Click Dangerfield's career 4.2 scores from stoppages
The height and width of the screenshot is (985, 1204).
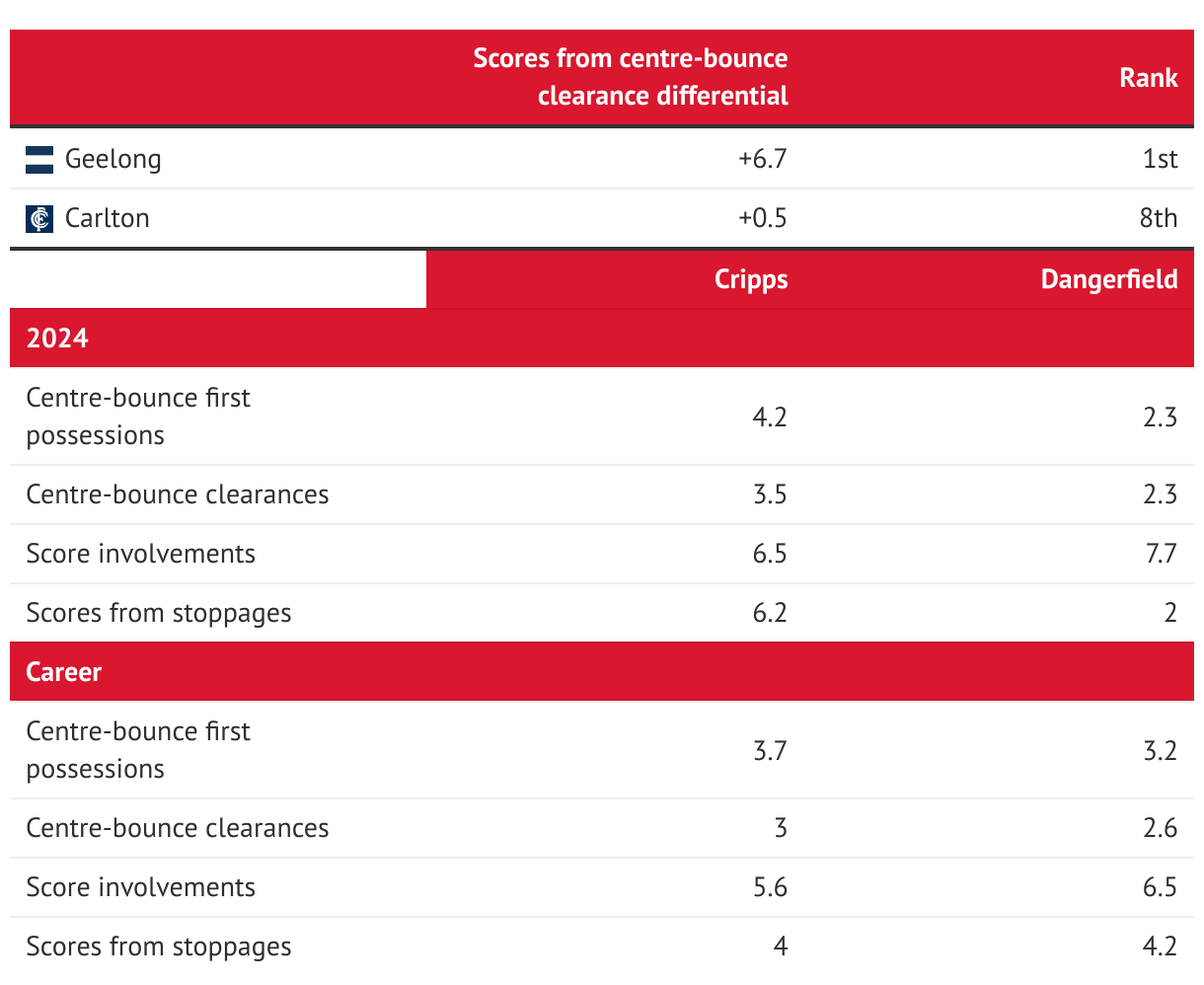tap(1160, 947)
